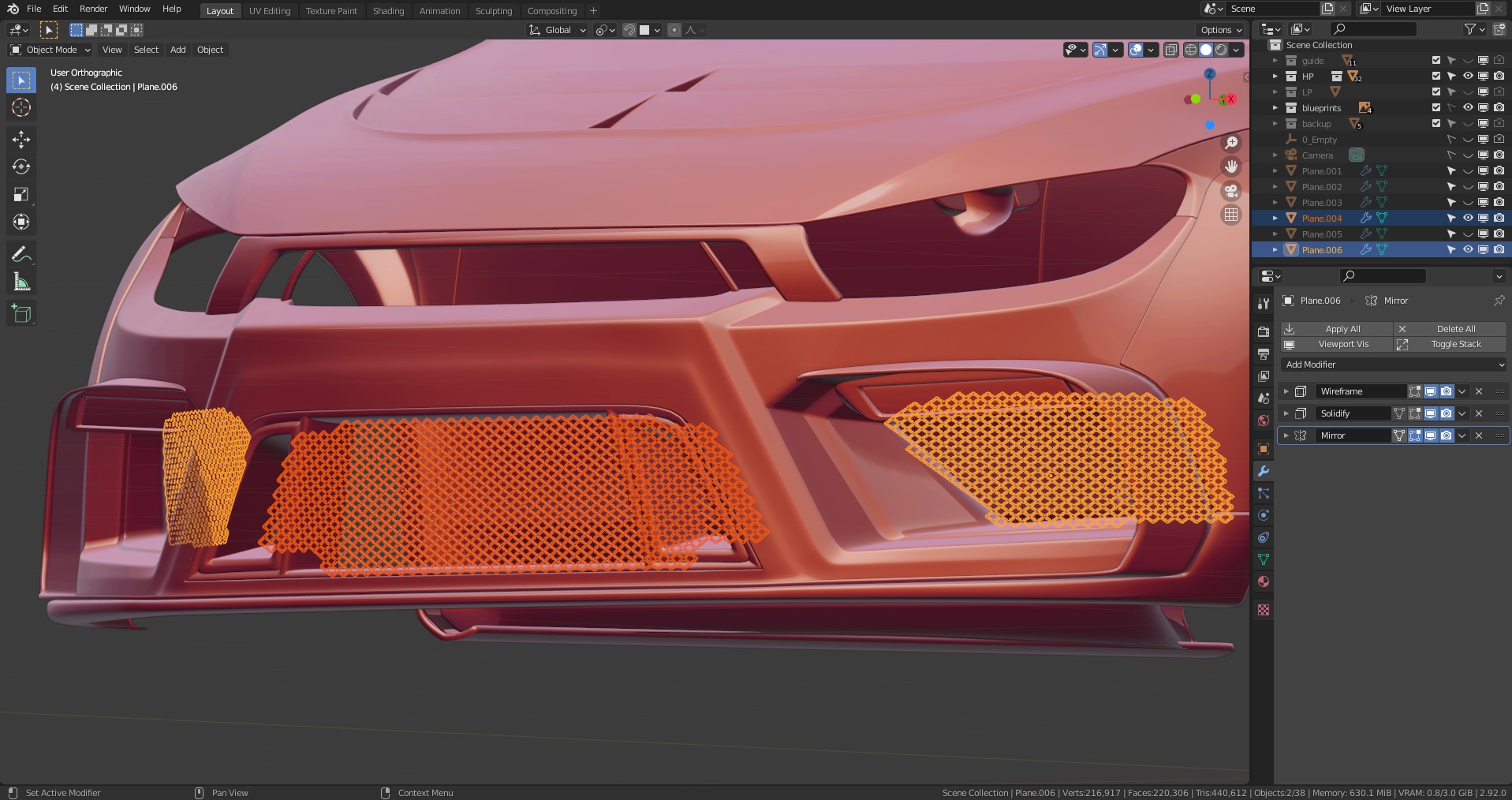Image resolution: width=1512 pixels, height=800 pixels.
Task: Hide Plane.004 with its eye icon
Action: pyautogui.click(x=1468, y=219)
